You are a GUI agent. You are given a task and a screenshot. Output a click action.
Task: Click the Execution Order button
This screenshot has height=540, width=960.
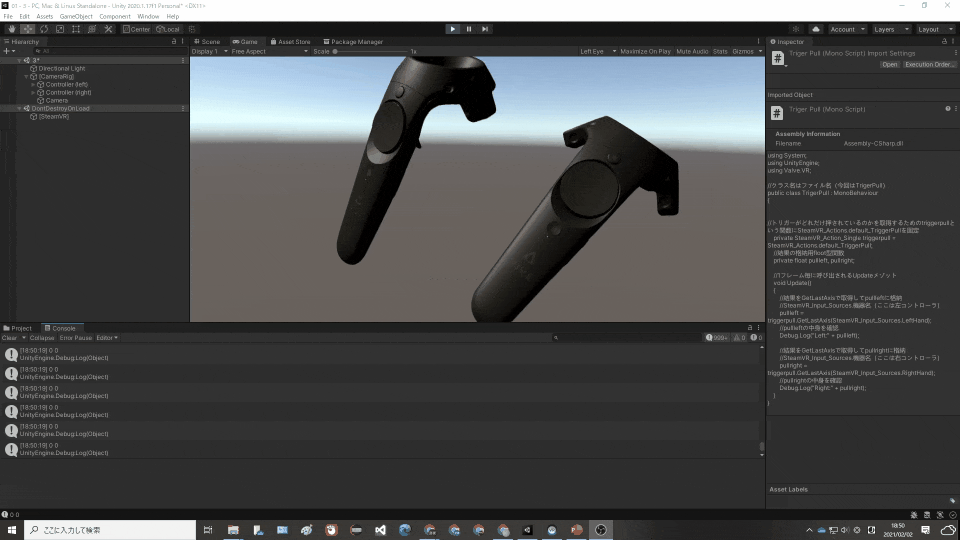click(x=929, y=64)
